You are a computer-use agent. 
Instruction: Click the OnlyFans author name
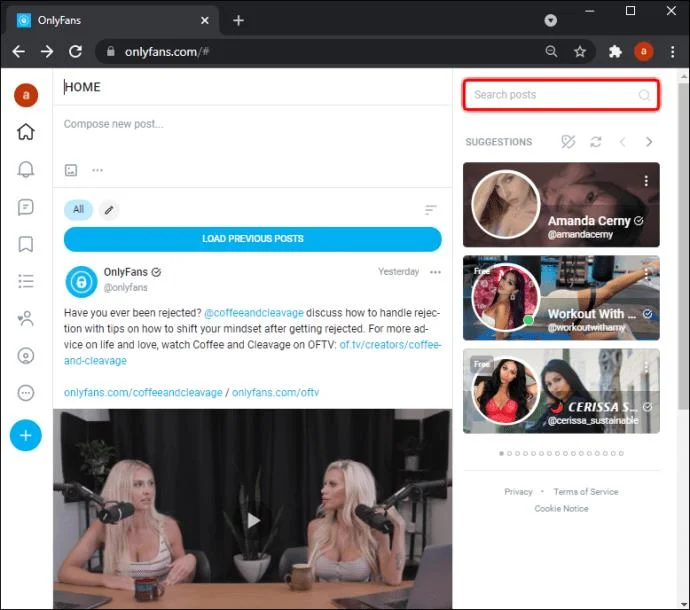pyautogui.click(x=126, y=272)
